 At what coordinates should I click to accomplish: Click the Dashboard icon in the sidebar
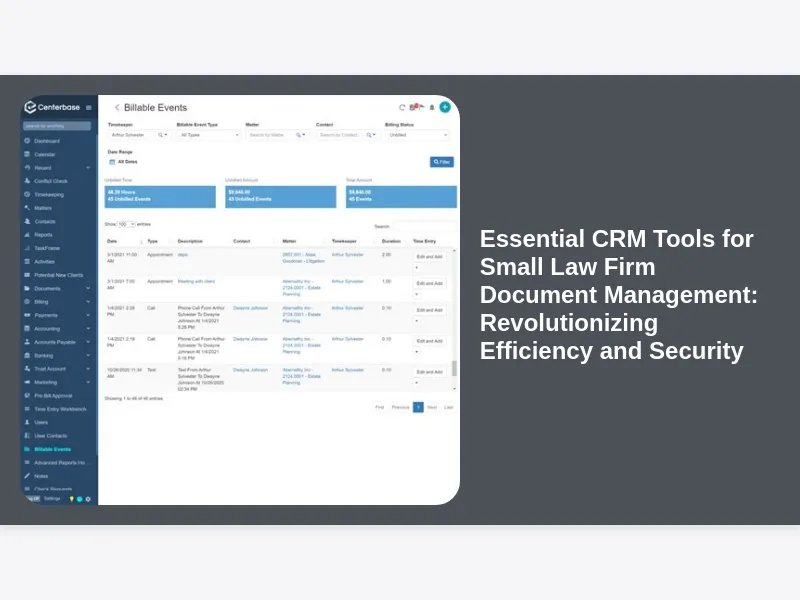coord(27,141)
